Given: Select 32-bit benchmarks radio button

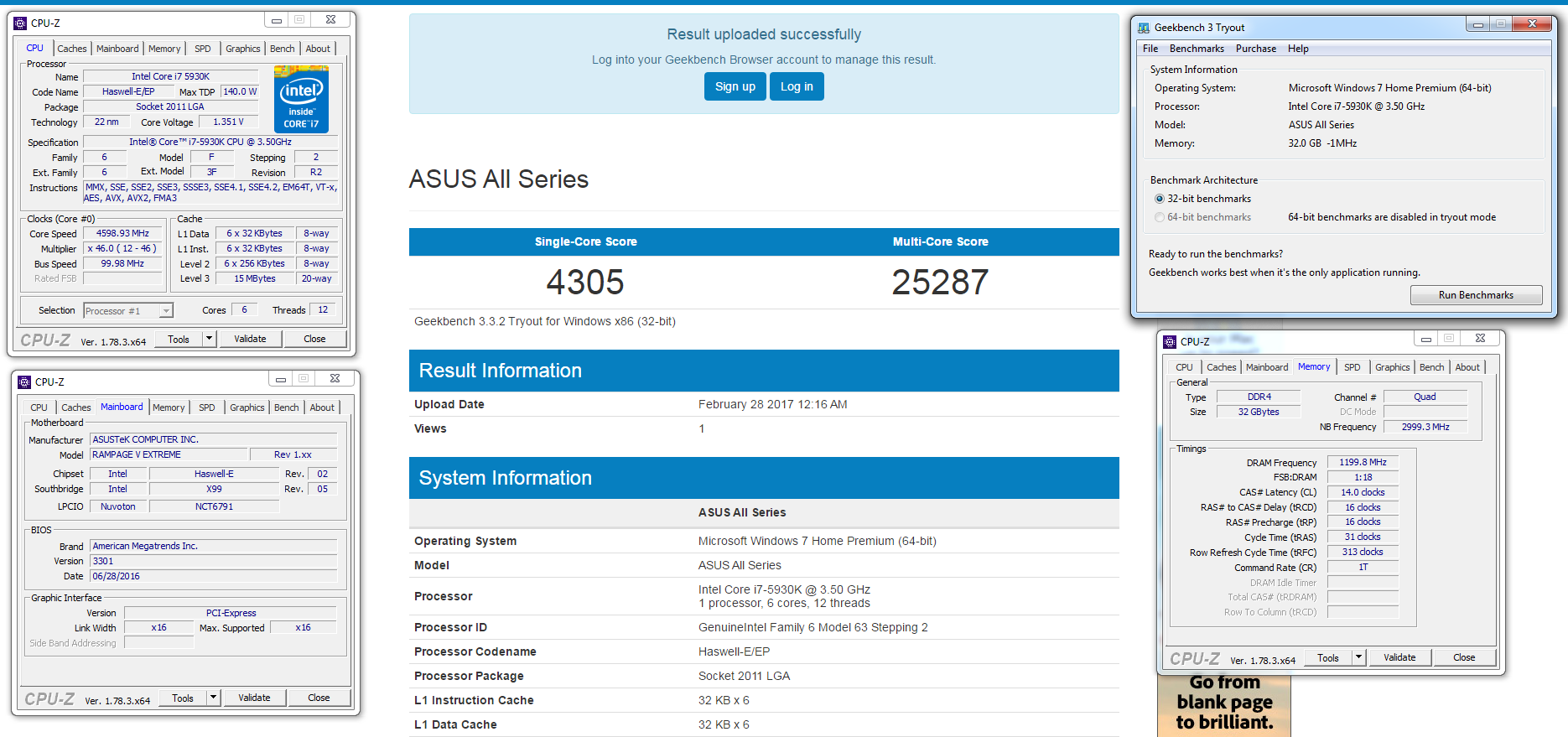Looking at the screenshot, I should (1160, 199).
